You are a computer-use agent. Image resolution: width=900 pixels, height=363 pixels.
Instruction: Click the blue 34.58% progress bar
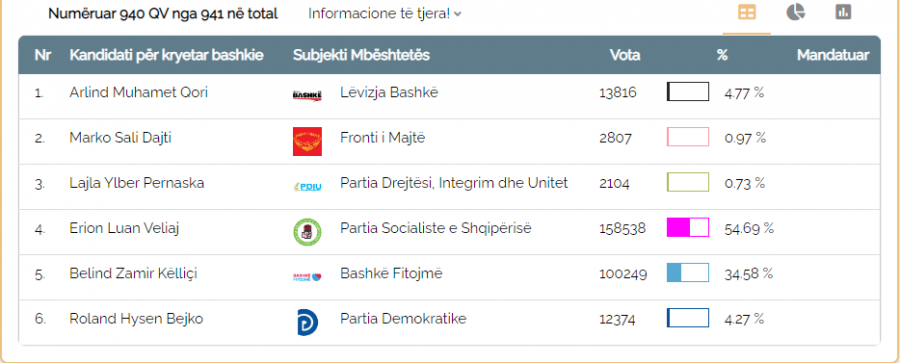688,272
